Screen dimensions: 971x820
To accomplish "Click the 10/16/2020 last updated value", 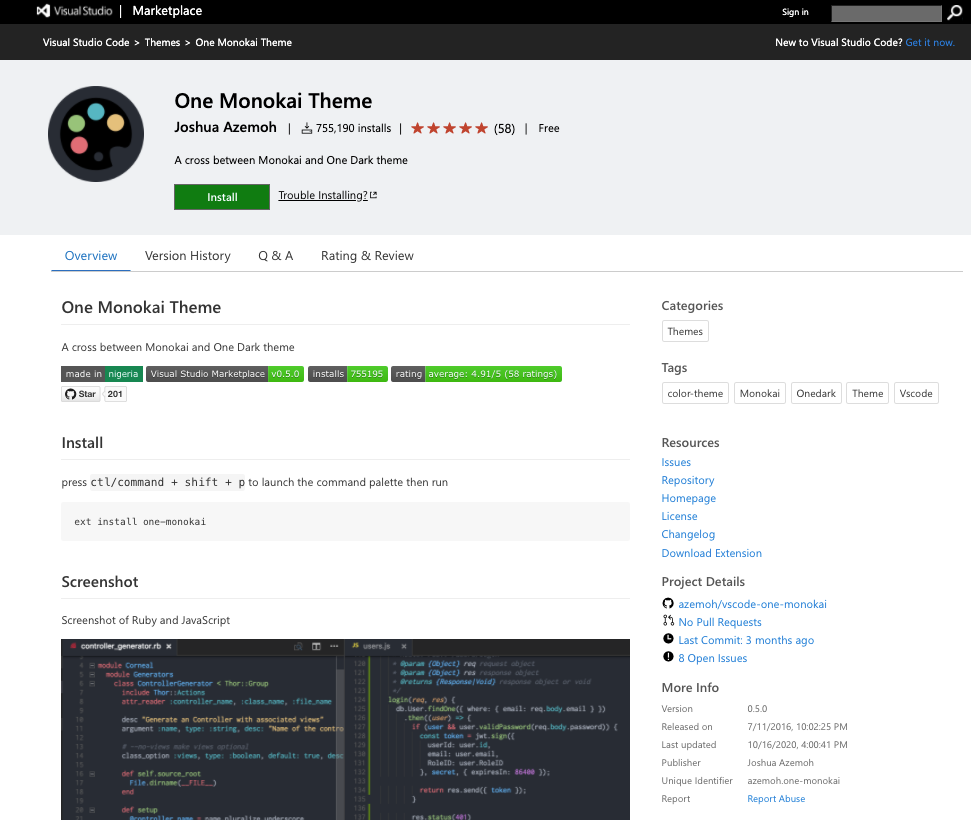I will click(x=797, y=744).
